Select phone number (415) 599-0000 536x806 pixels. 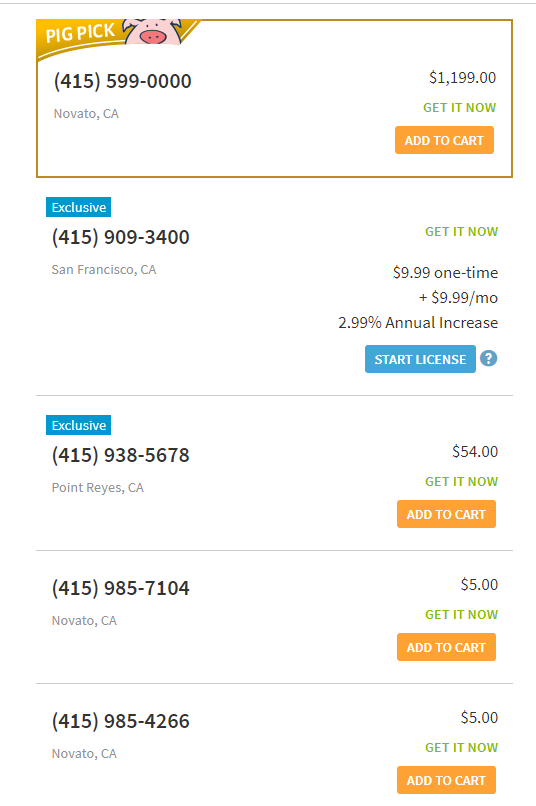click(x=122, y=81)
